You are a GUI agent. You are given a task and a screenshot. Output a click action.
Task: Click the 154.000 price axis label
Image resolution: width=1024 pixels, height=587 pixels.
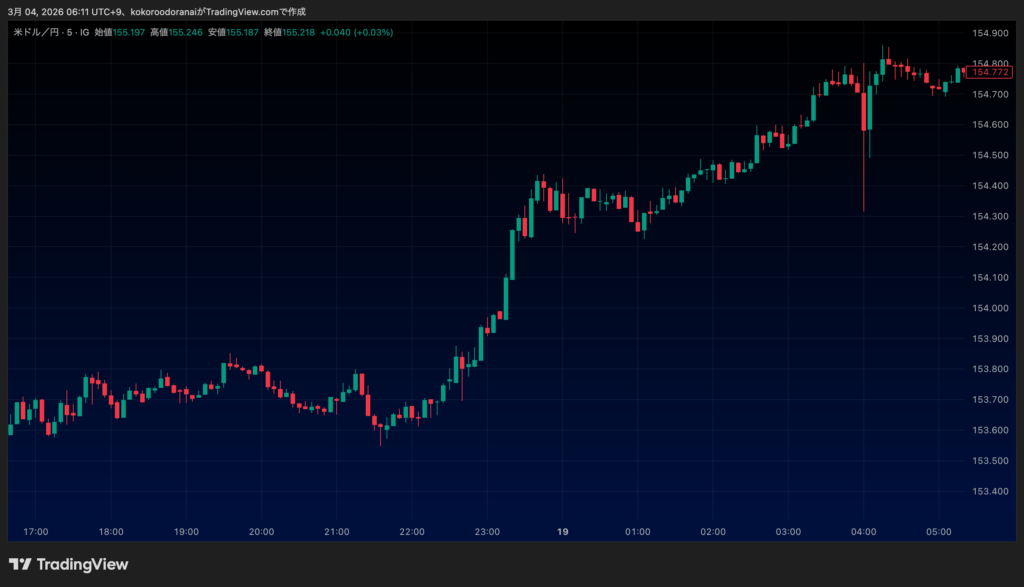point(989,308)
